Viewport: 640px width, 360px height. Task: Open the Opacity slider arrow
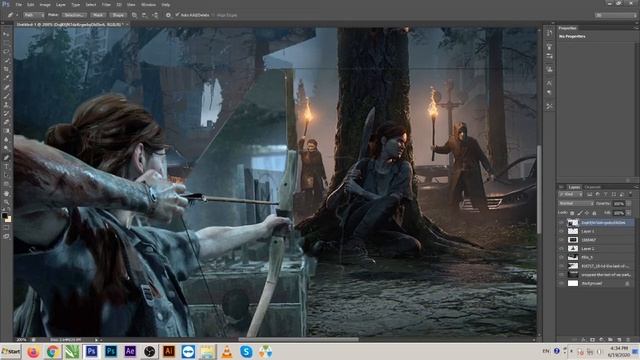629,203
